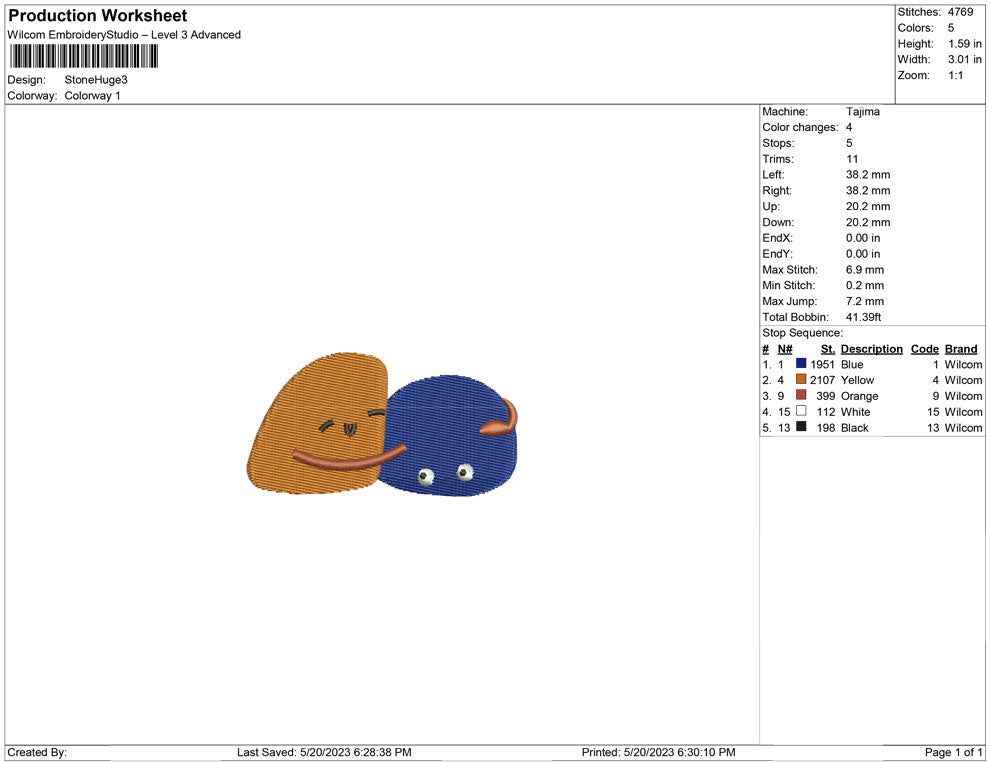Click the 'Page 1 of 1' footer text
Screen dimensions: 990x762
point(953,752)
